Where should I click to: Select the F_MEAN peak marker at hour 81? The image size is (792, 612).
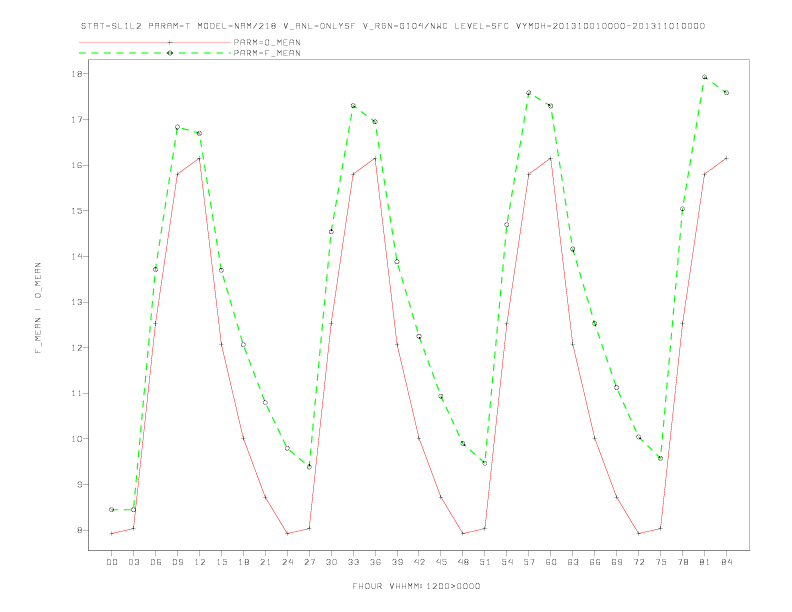pos(704,77)
